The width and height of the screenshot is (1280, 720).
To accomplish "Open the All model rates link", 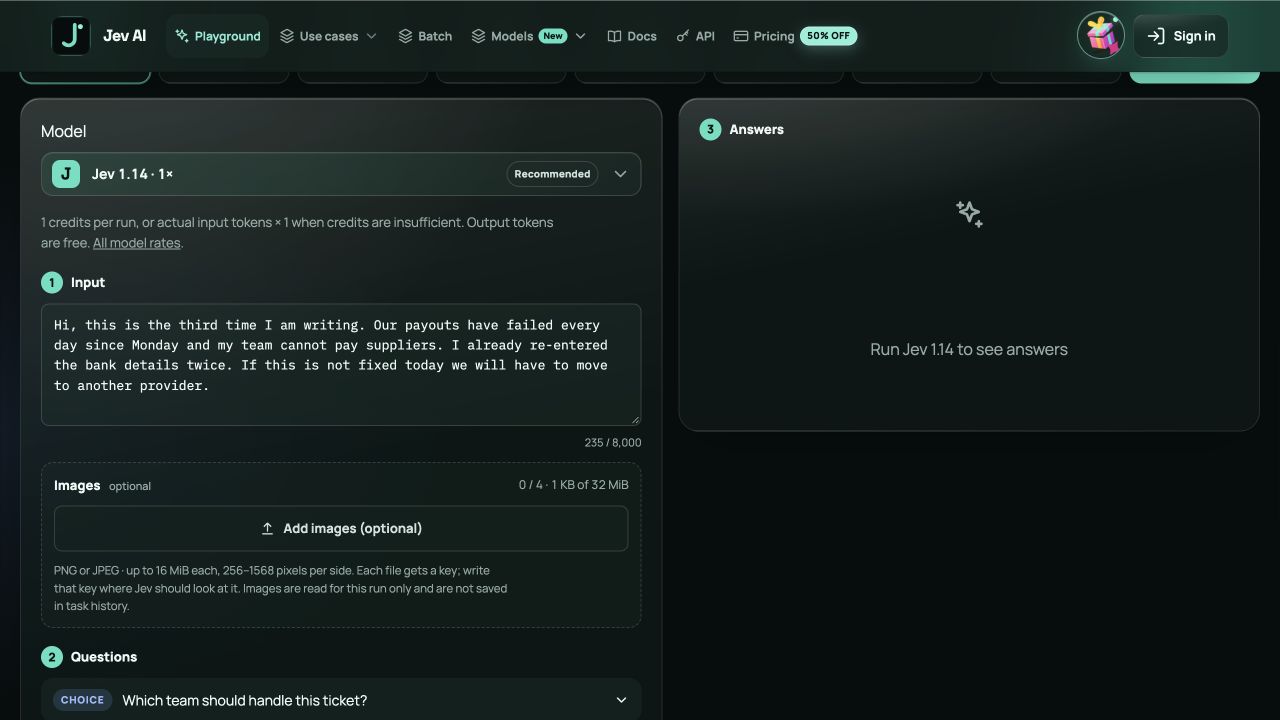I will click(137, 243).
